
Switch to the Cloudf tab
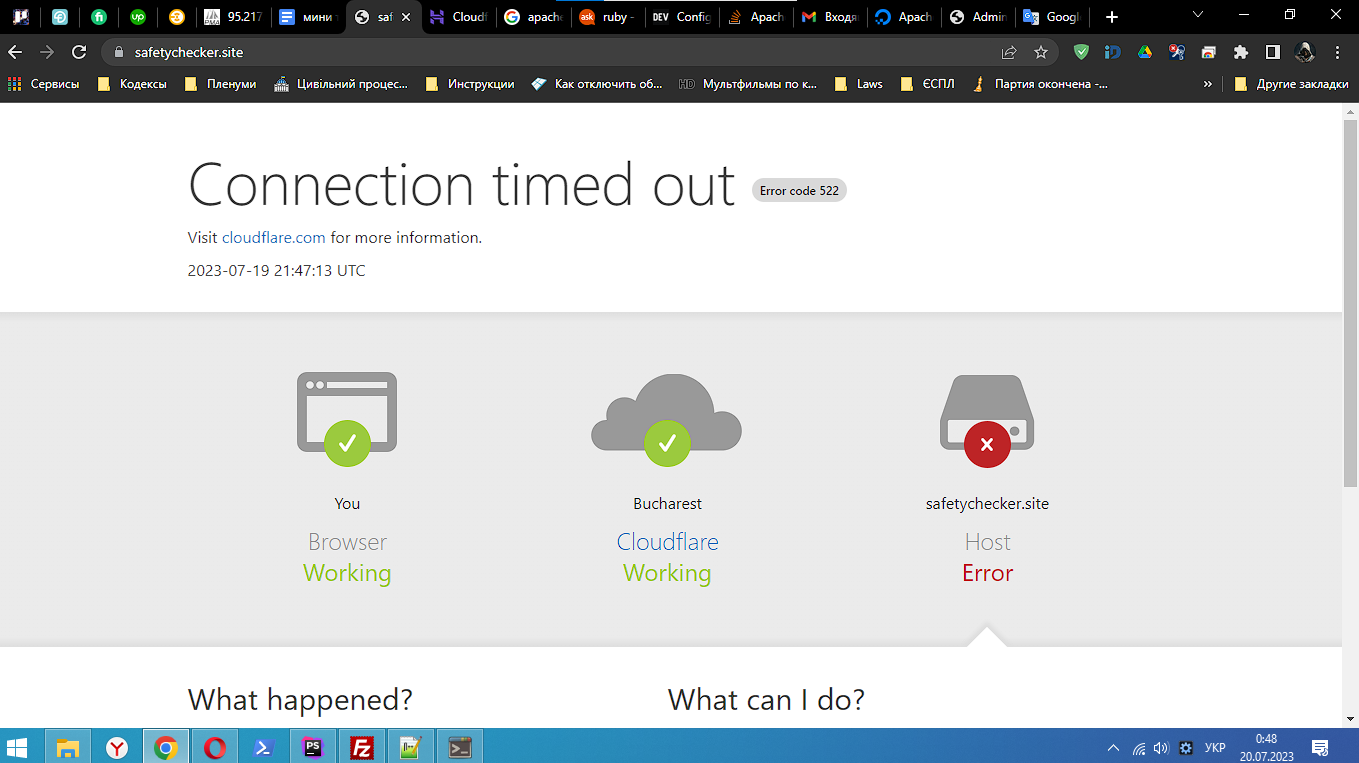[x=458, y=17]
